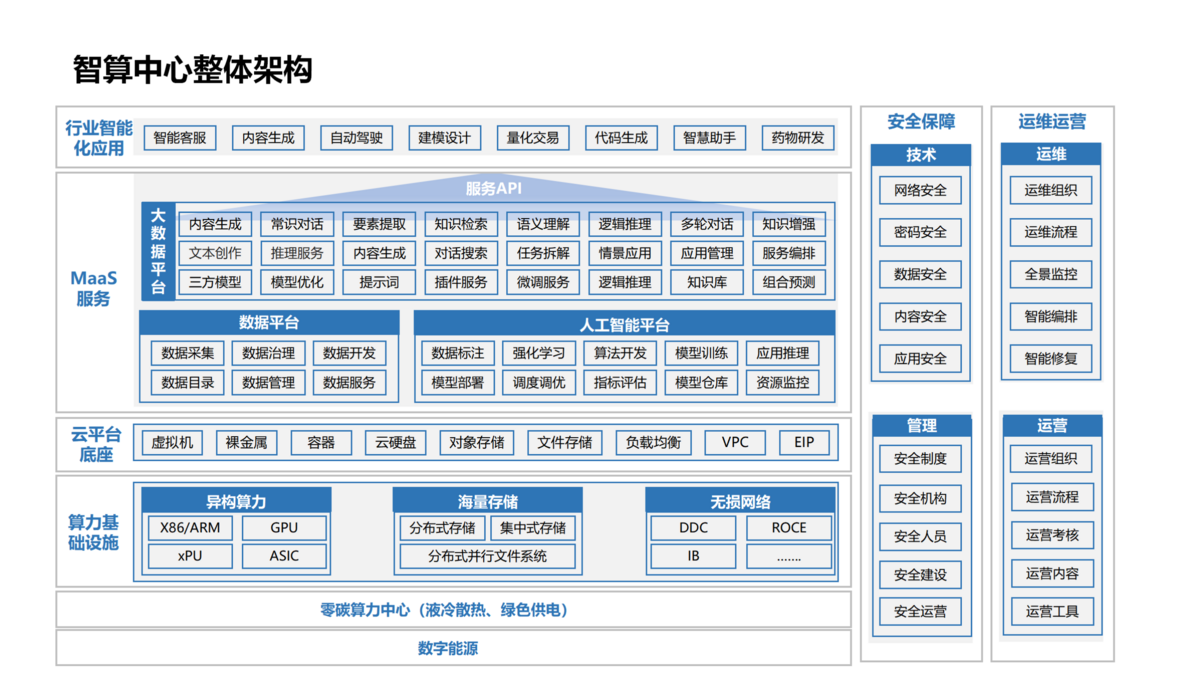1200x675 pixels.
Task: Select the 安全制度 box
Action: click(x=920, y=459)
